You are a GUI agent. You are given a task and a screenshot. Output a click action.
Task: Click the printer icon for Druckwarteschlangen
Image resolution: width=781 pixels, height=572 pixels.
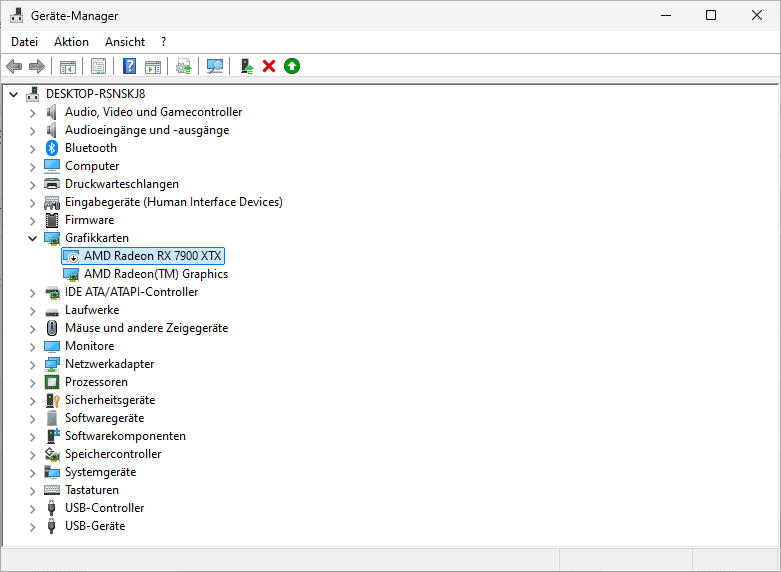(52, 184)
